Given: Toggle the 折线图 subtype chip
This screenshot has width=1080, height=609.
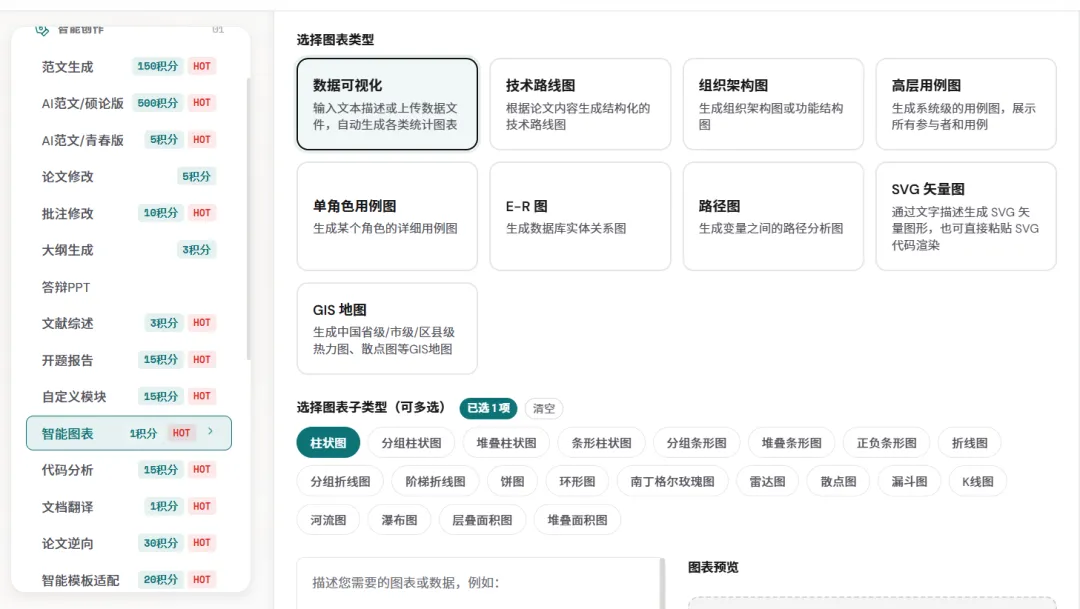Looking at the screenshot, I should (970, 443).
